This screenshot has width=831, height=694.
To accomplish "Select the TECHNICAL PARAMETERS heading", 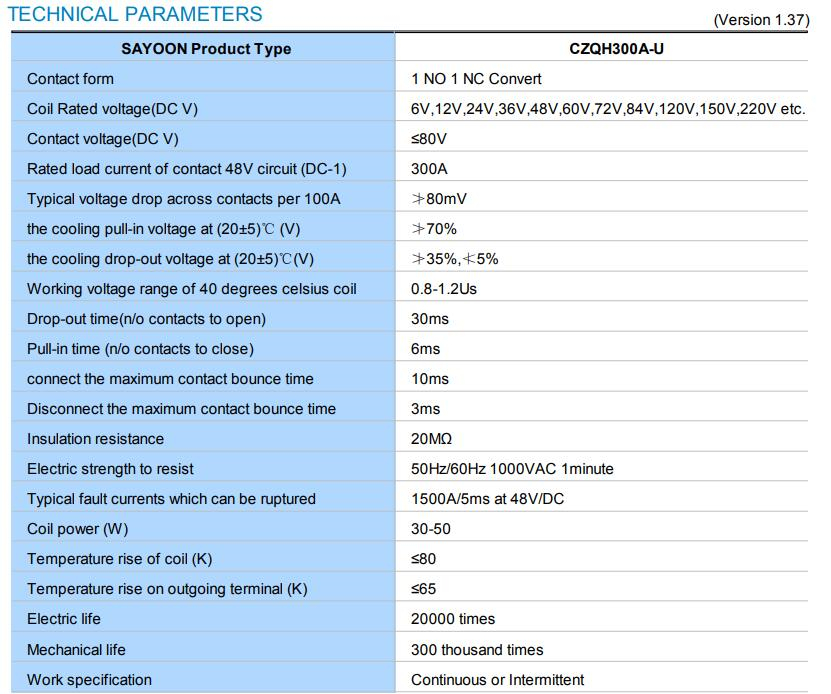I will (135, 14).
